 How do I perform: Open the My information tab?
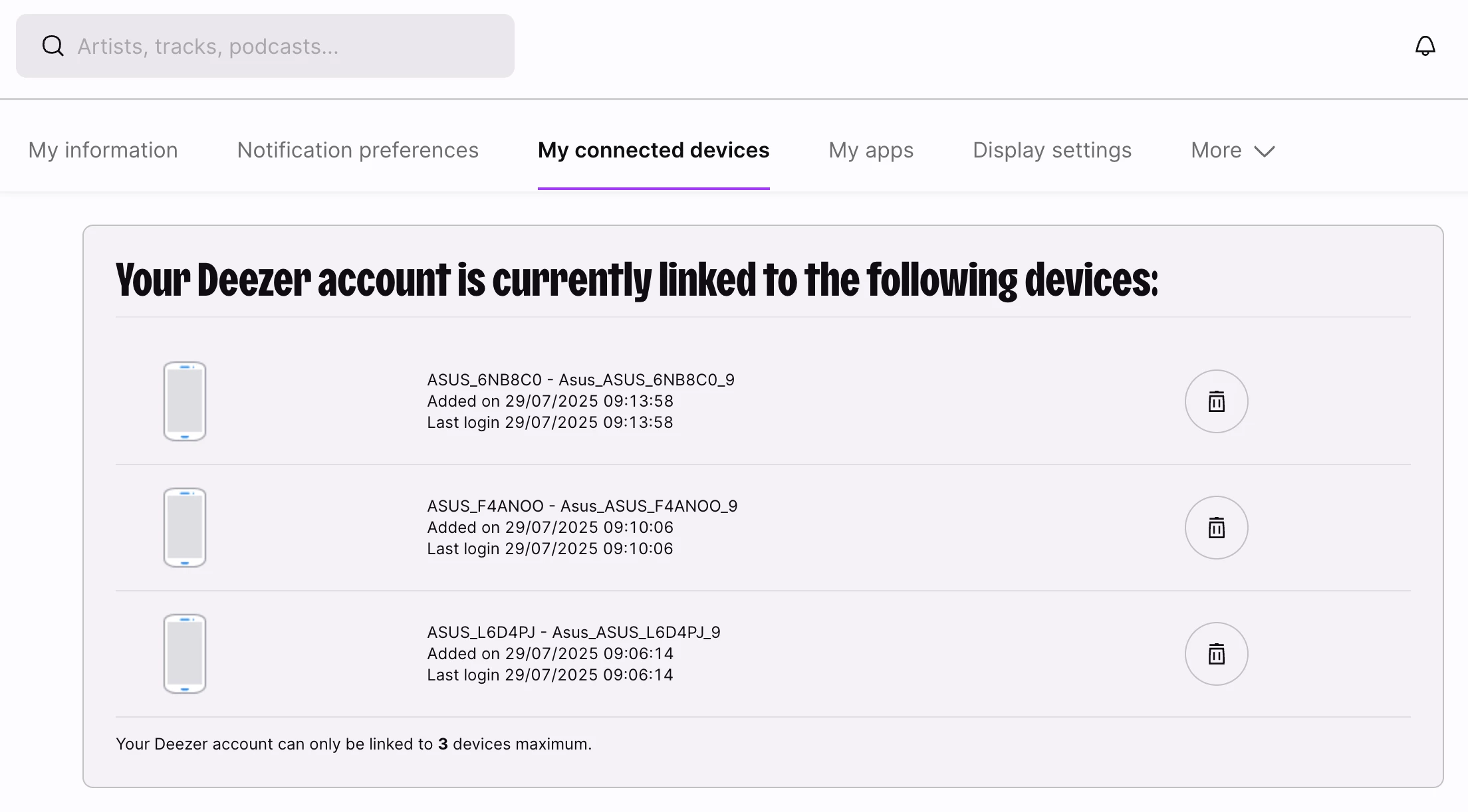pos(103,150)
